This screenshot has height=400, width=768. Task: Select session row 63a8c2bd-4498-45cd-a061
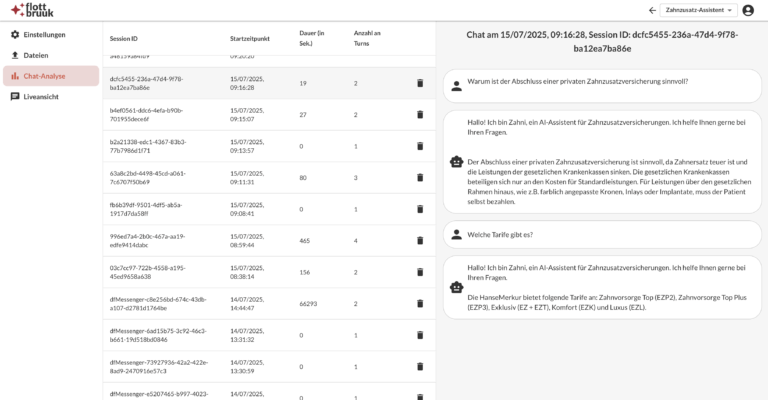tap(269, 178)
